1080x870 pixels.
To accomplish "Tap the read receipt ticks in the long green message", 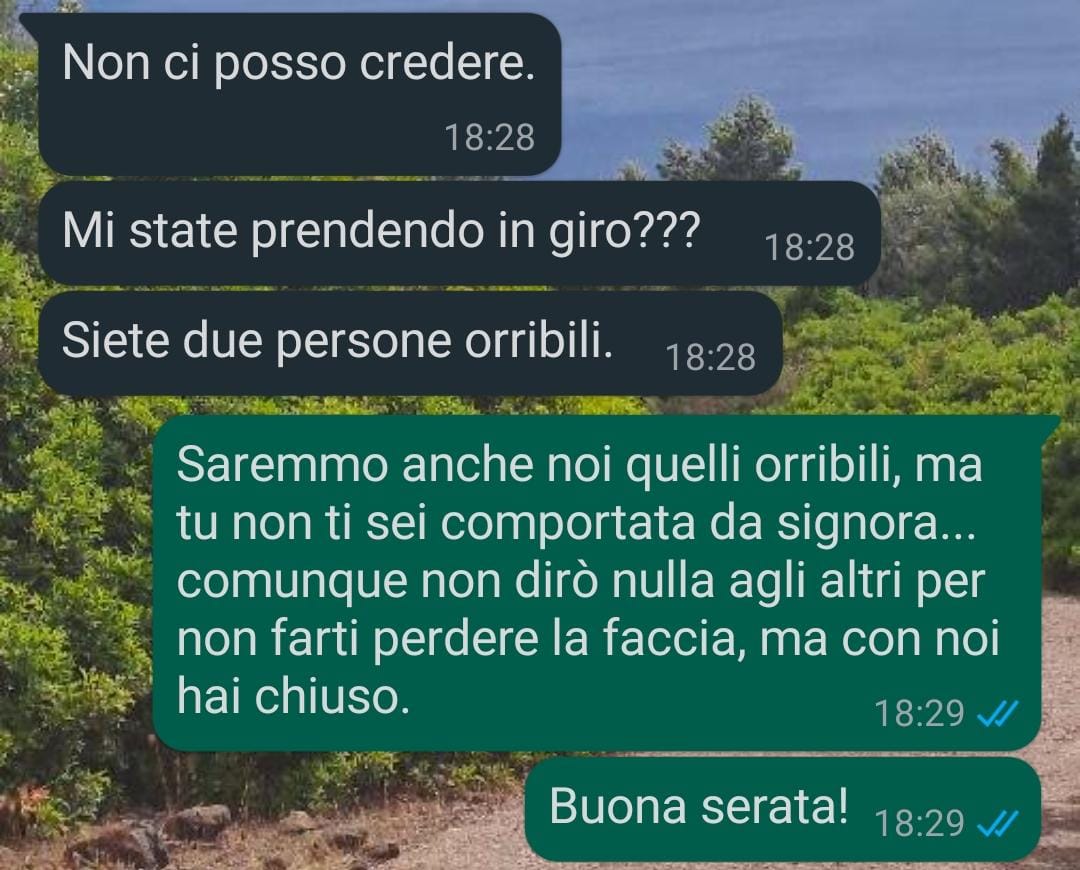I will [x=998, y=714].
